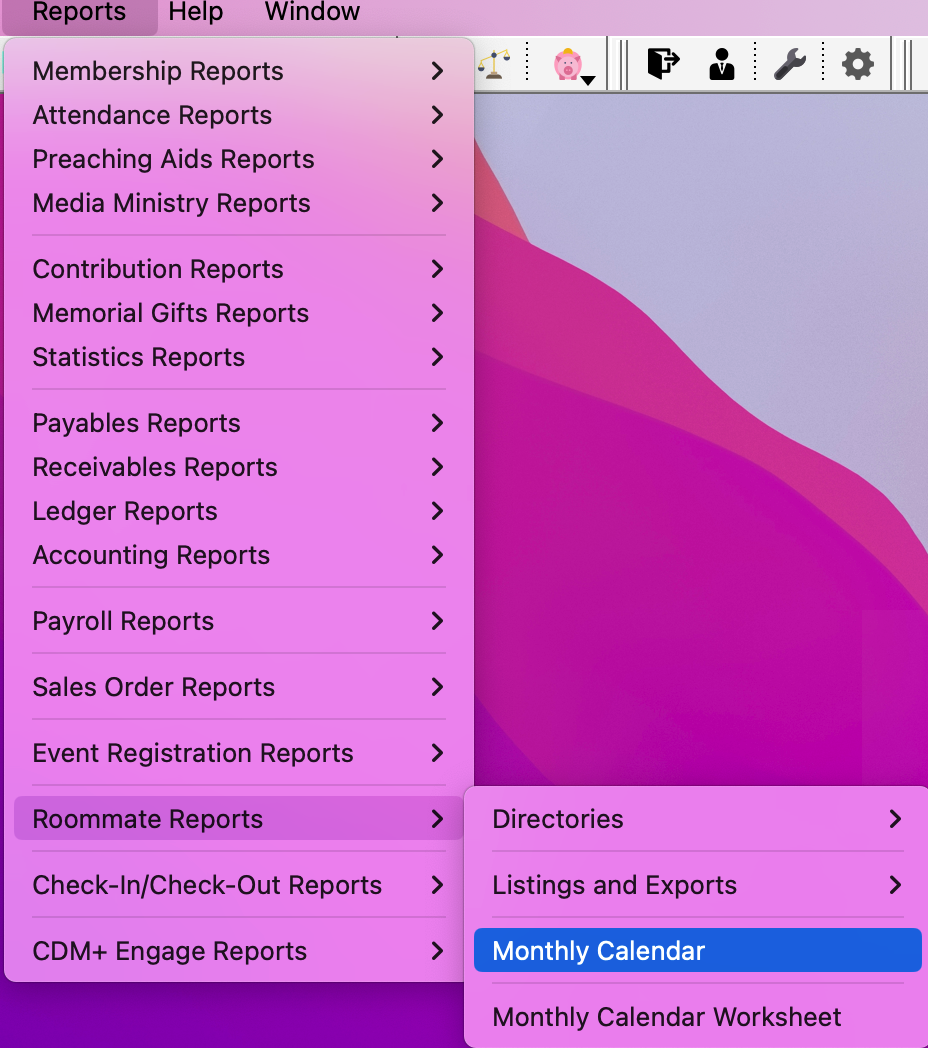Click the balance scales toolbar icon
This screenshot has height=1048, width=928.
click(491, 65)
